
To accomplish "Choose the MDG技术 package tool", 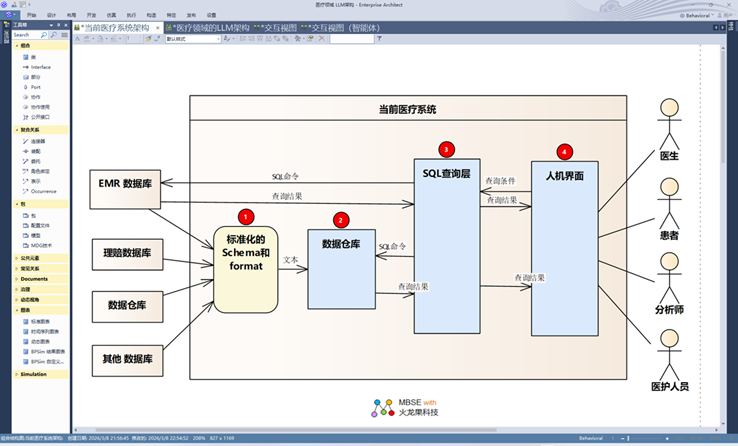I will coord(41,244).
